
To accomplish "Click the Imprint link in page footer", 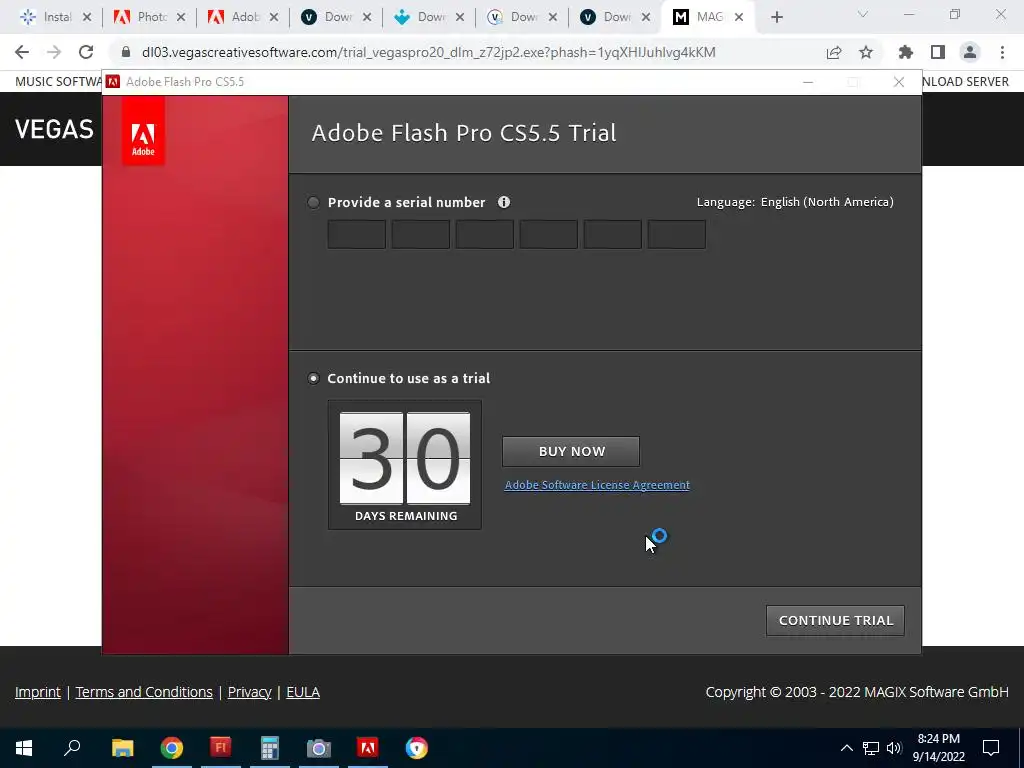I will [x=38, y=692].
